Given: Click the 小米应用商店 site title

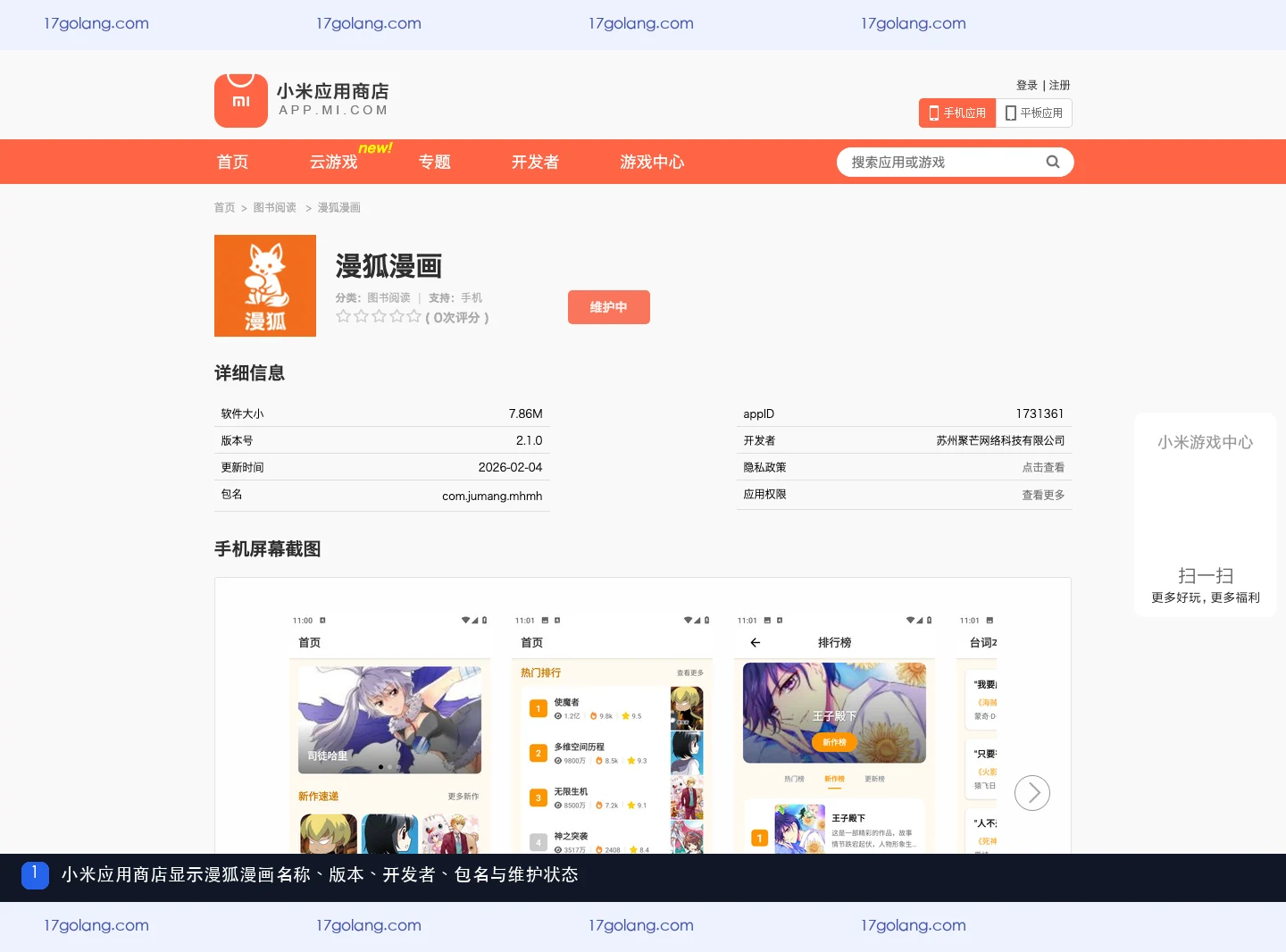Looking at the screenshot, I should (332, 91).
